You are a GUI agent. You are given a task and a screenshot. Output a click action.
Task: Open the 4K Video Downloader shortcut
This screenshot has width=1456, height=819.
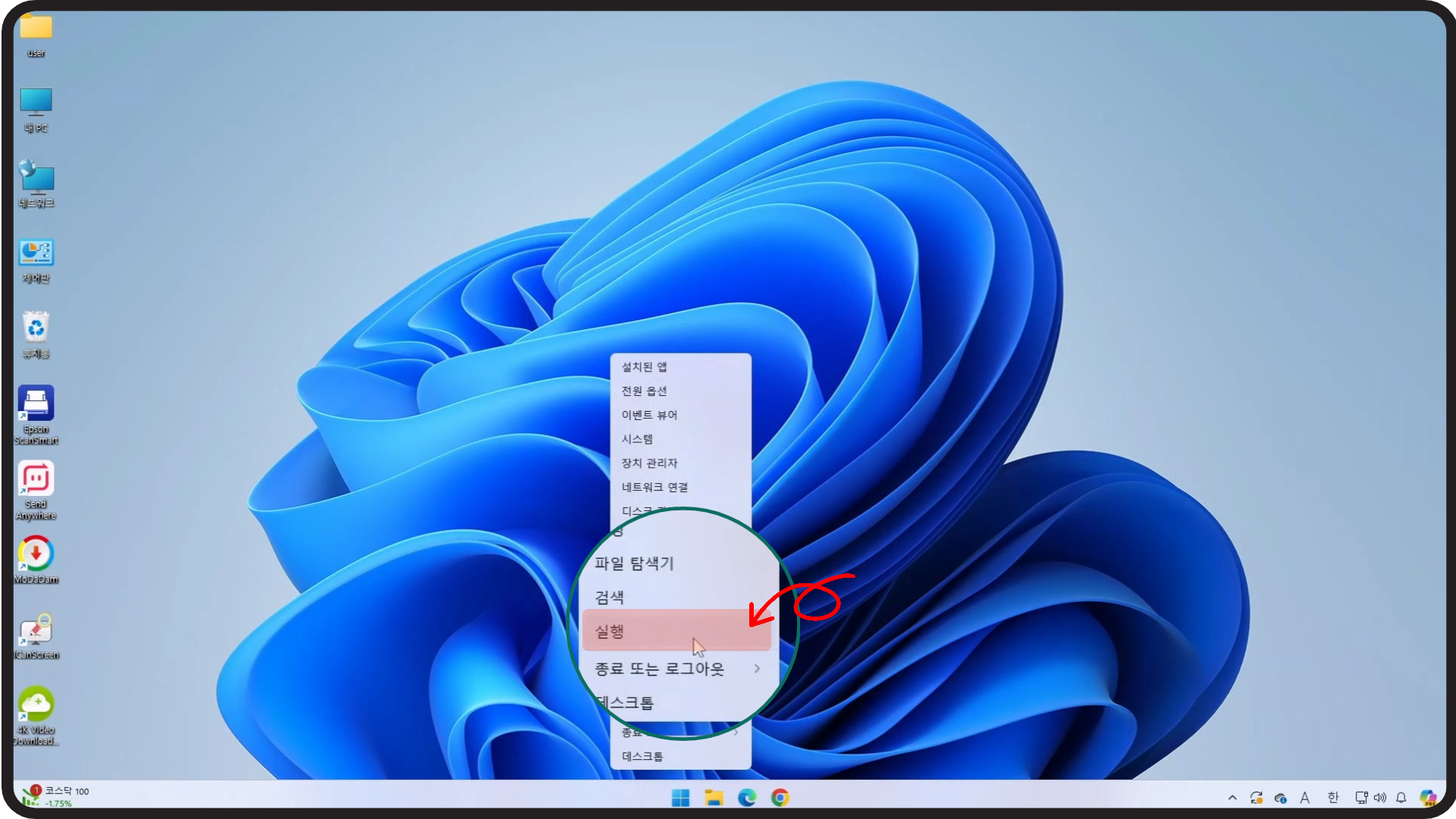[x=36, y=705]
